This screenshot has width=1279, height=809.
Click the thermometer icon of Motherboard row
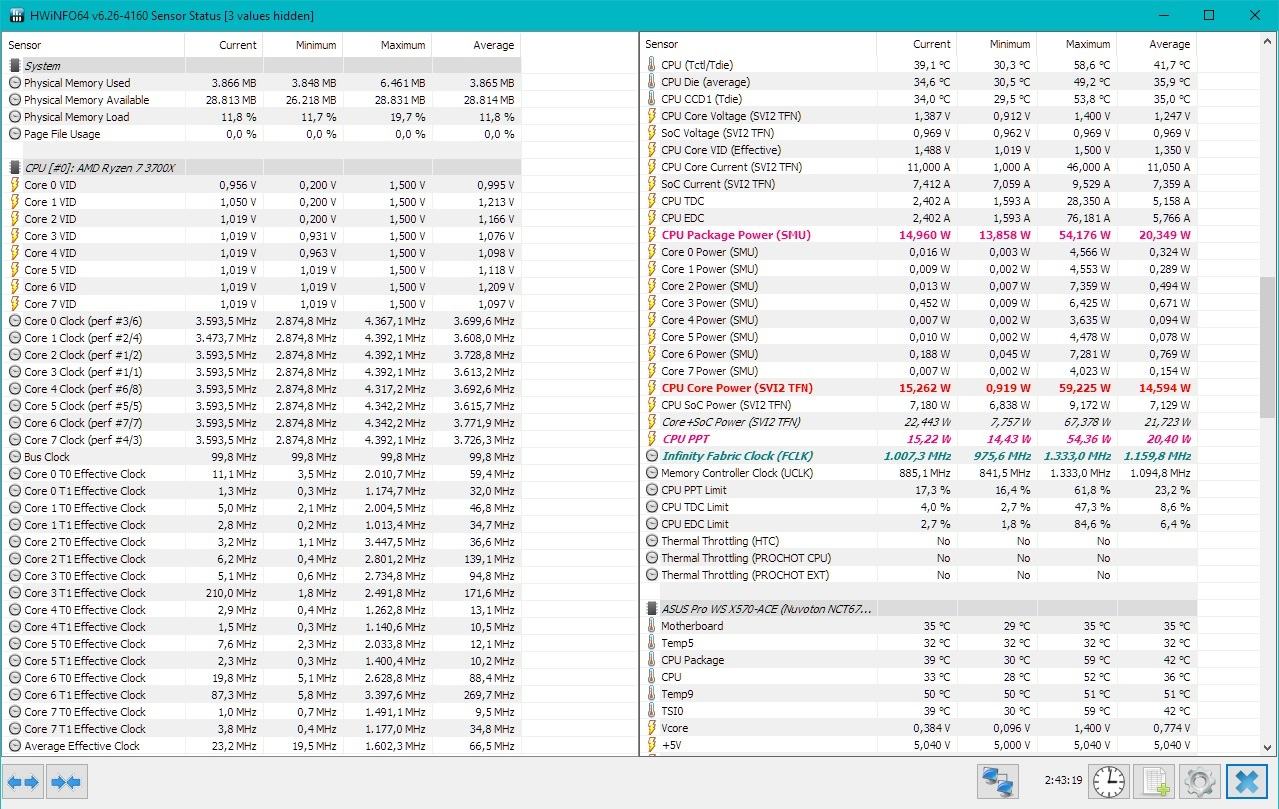(x=652, y=626)
